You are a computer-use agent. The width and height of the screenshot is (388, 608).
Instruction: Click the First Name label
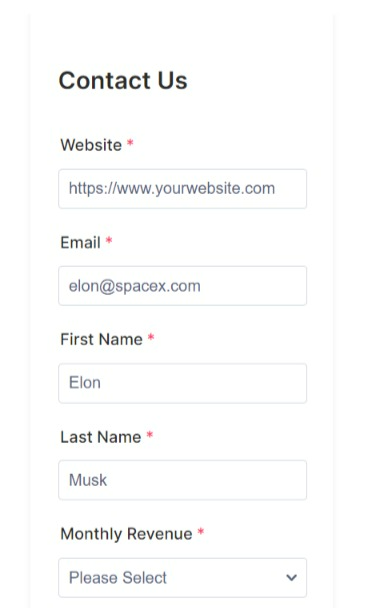coord(102,339)
